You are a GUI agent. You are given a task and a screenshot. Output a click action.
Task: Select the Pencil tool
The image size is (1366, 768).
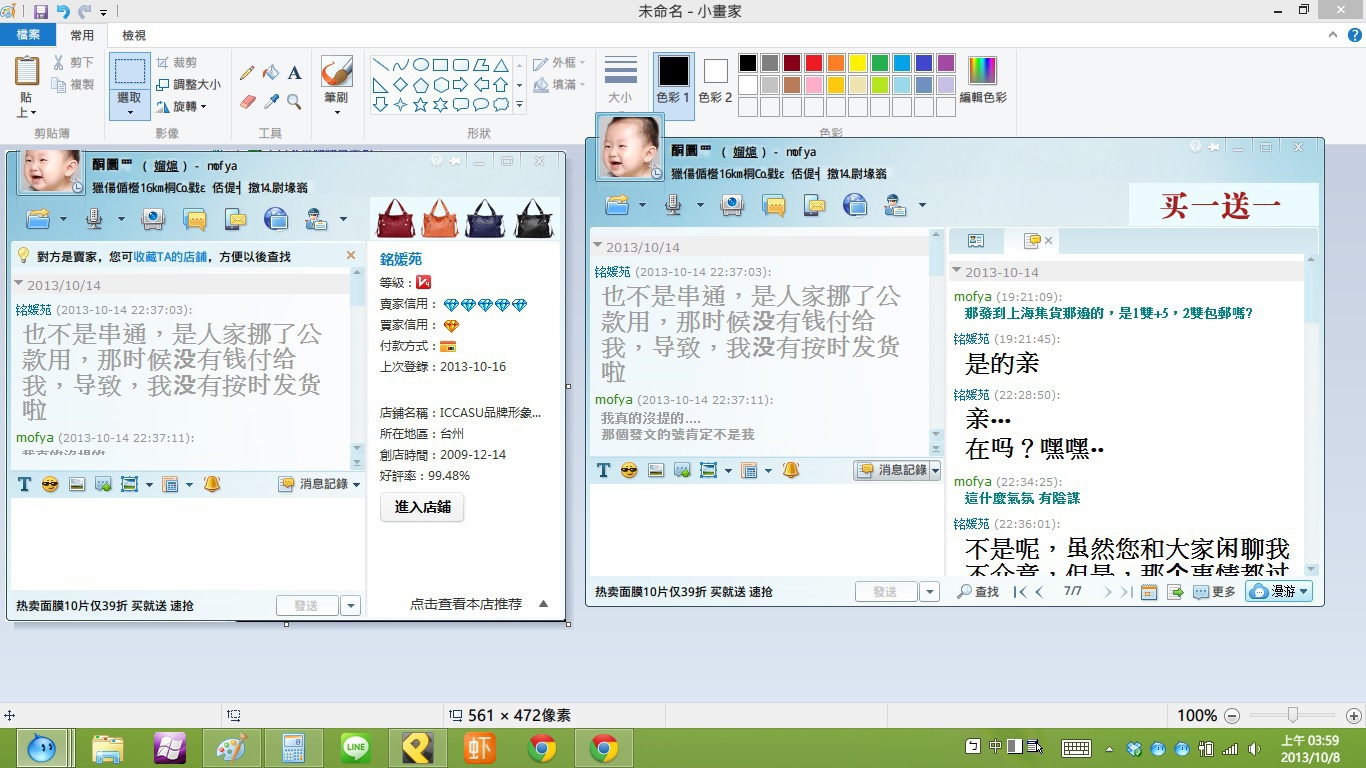click(247, 73)
